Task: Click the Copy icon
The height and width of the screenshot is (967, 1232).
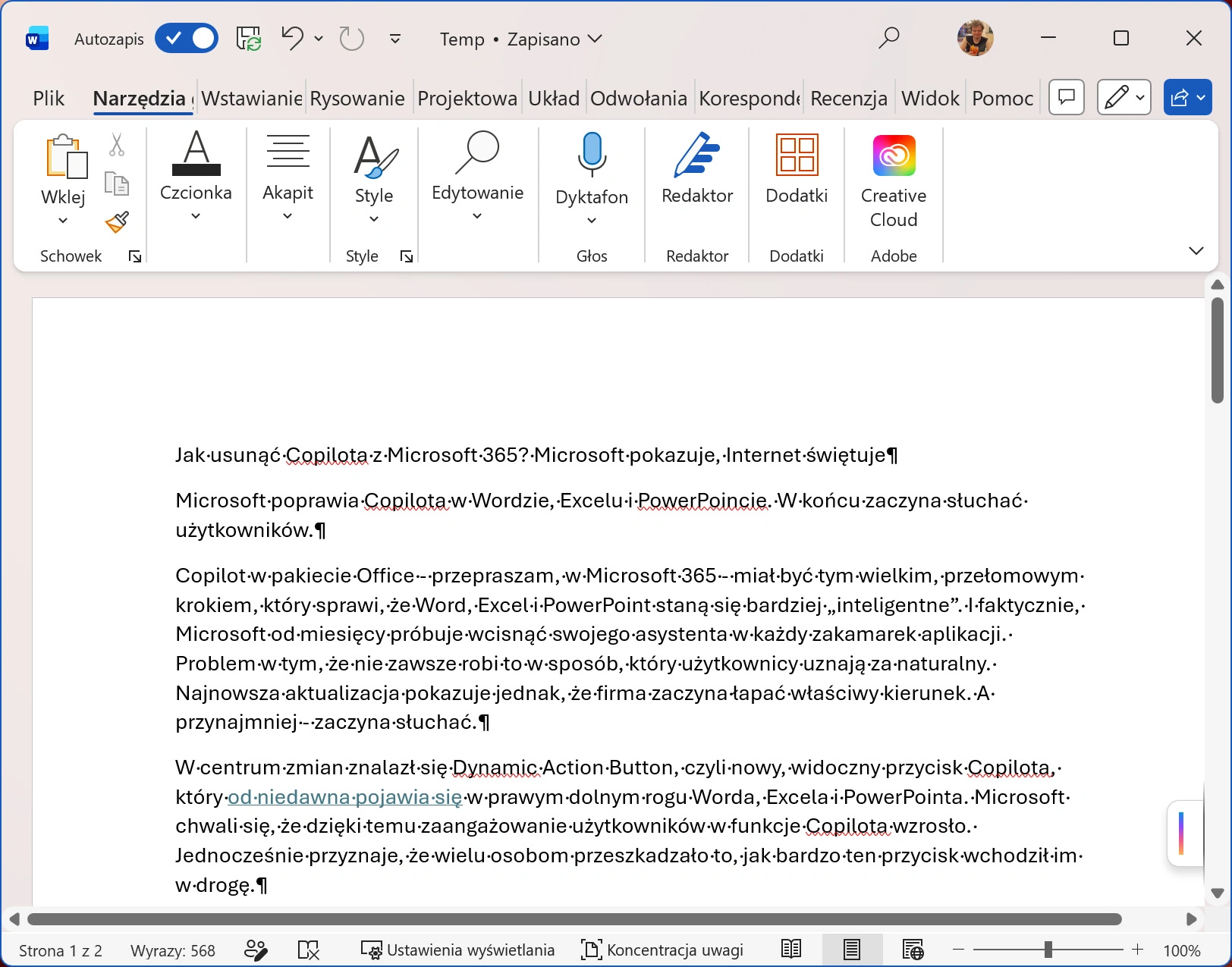Action: (x=116, y=184)
